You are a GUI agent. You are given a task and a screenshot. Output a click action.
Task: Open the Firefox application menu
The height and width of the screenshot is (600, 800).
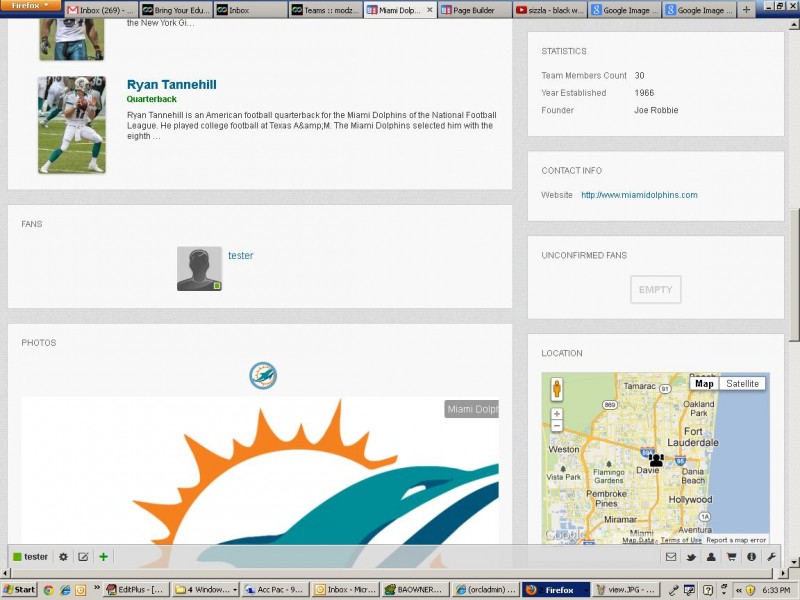click(x=31, y=6)
